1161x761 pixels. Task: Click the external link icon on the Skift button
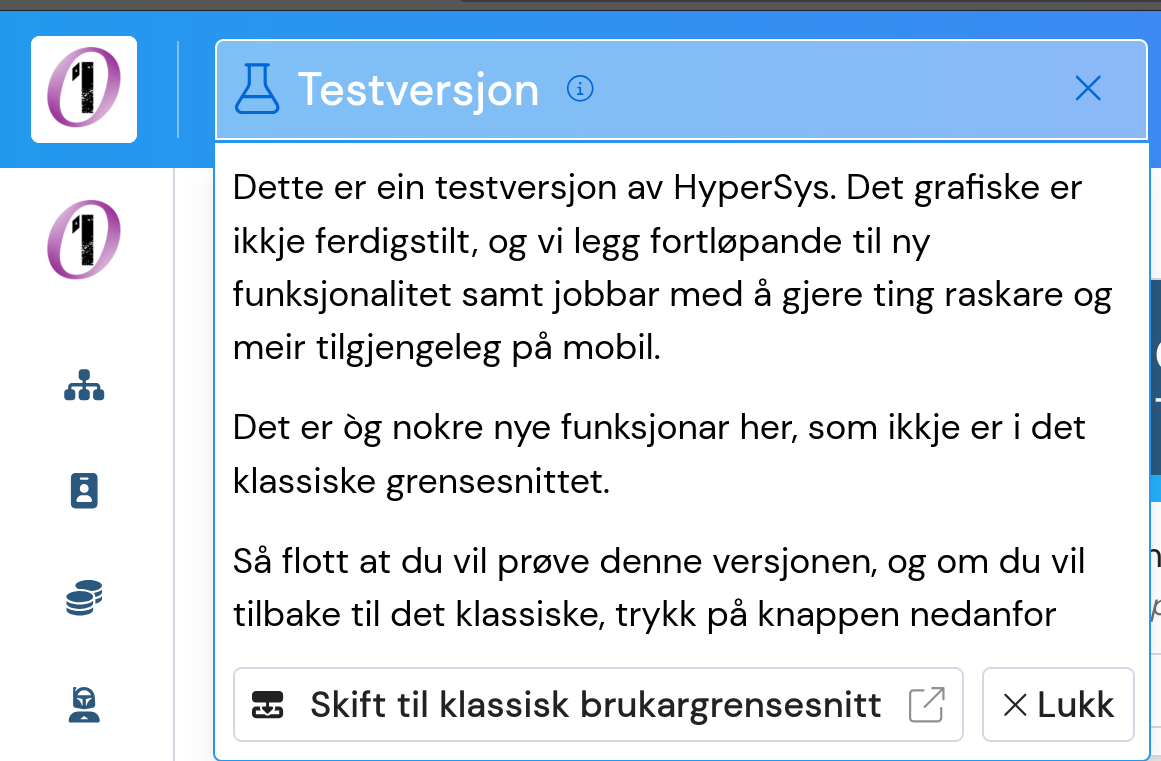coord(926,705)
